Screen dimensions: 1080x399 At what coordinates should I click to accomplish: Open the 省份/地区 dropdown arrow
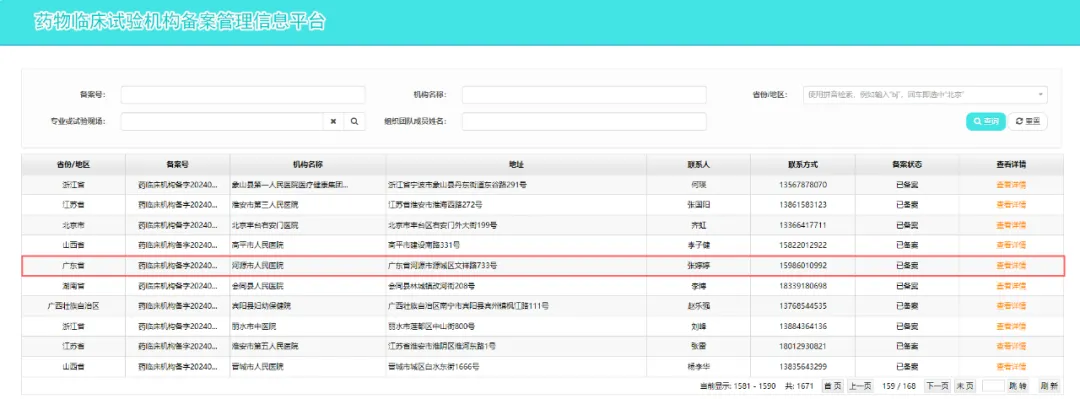1040,94
